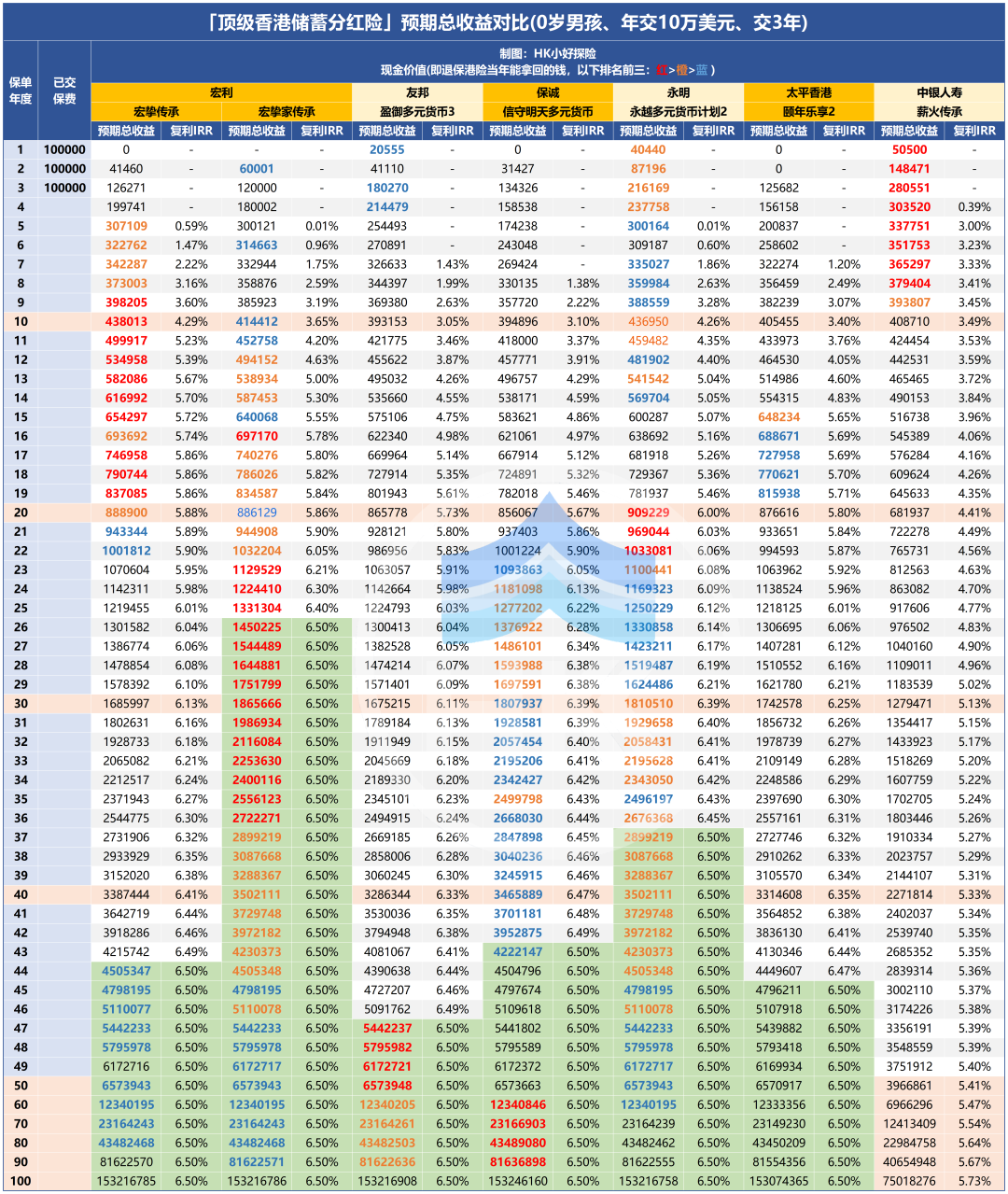Viewport: 1008px width, 1194px height.
Task: Select the policy year 100 row label
Action: [x=21, y=1181]
